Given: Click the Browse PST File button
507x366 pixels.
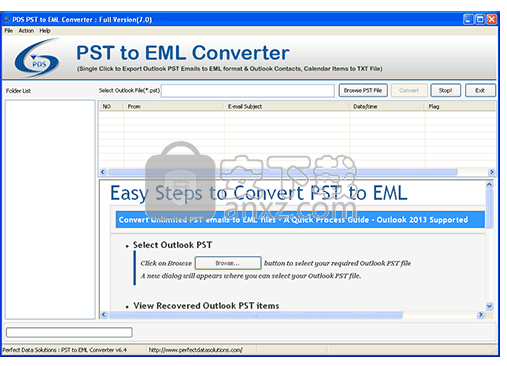Looking at the screenshot, I should click(363, 90).
